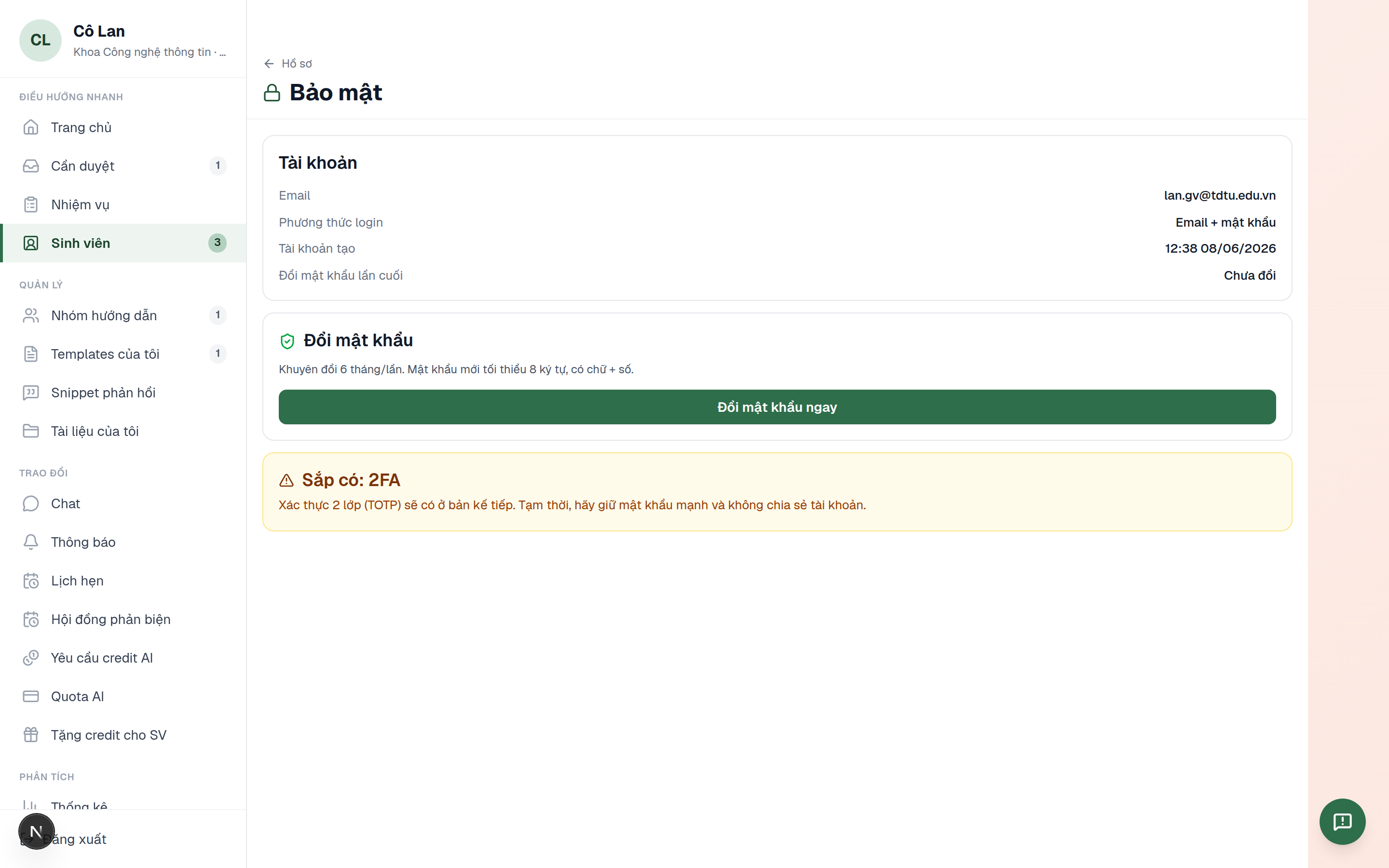Click the badge 3 on Sinh viên
Screen dimensions: 1389x868
point(218,243)
